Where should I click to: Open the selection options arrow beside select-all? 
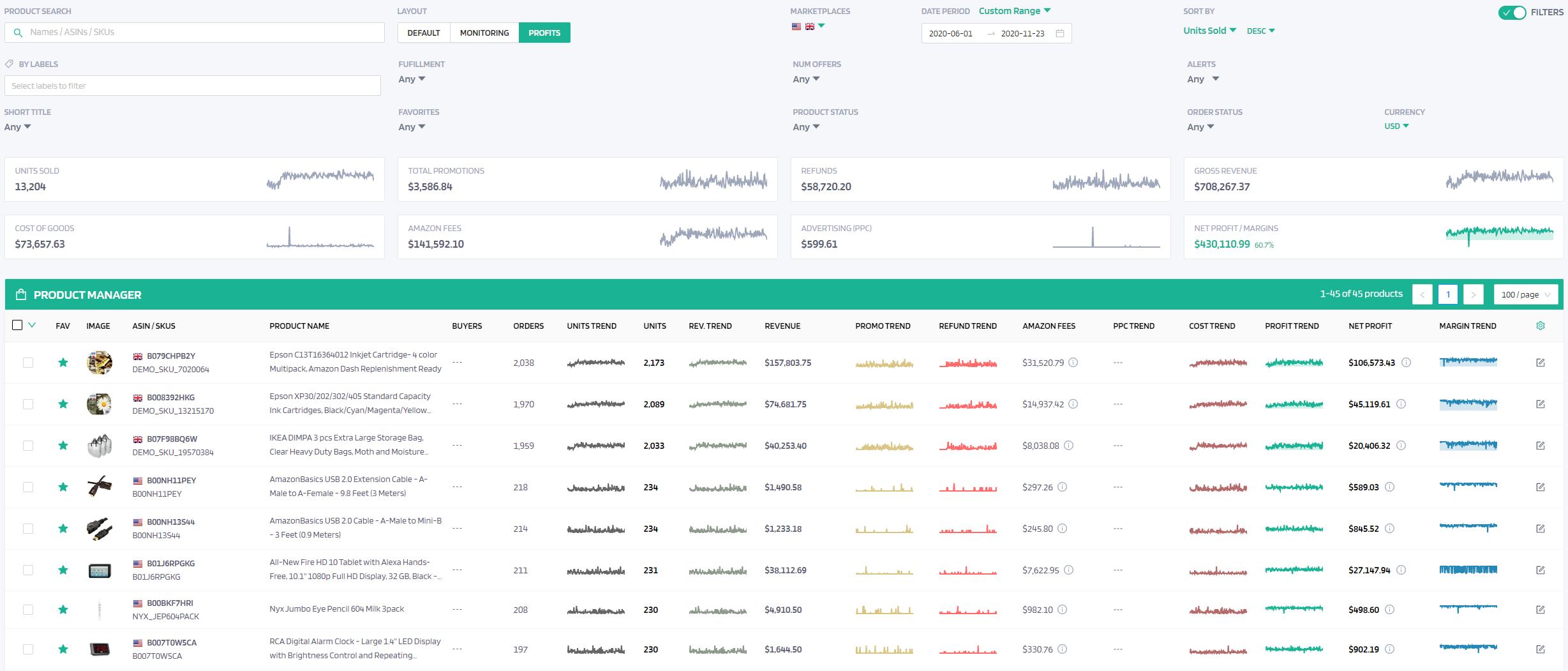[32, 325]
